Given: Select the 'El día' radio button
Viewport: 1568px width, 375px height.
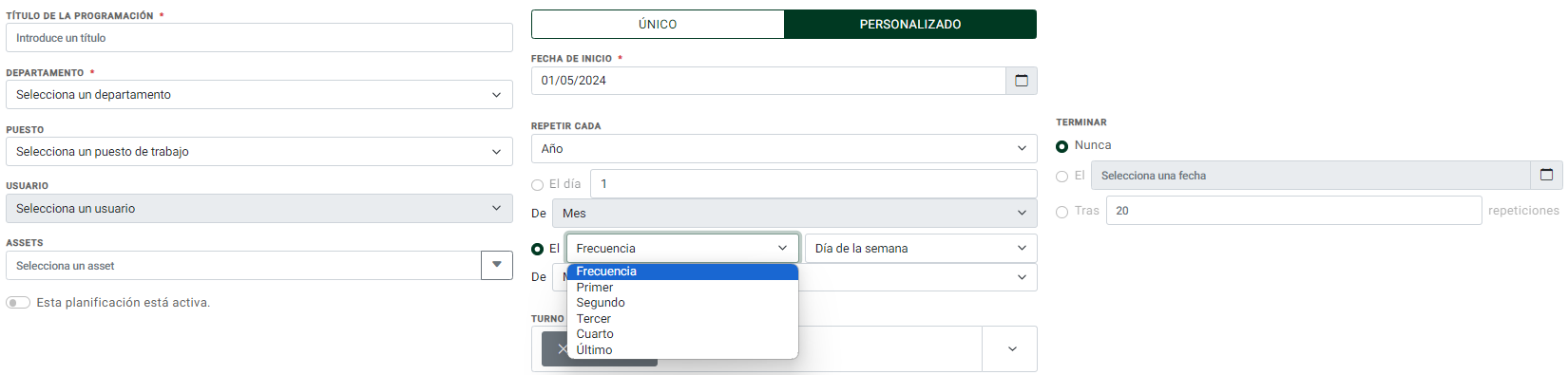Looking at the screenshot, I should (537, 185).
